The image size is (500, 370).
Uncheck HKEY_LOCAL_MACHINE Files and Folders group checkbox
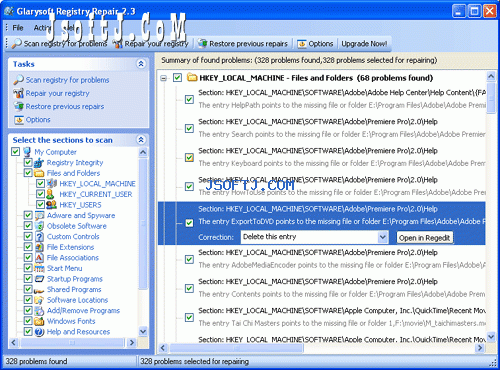tap(177, 78)
